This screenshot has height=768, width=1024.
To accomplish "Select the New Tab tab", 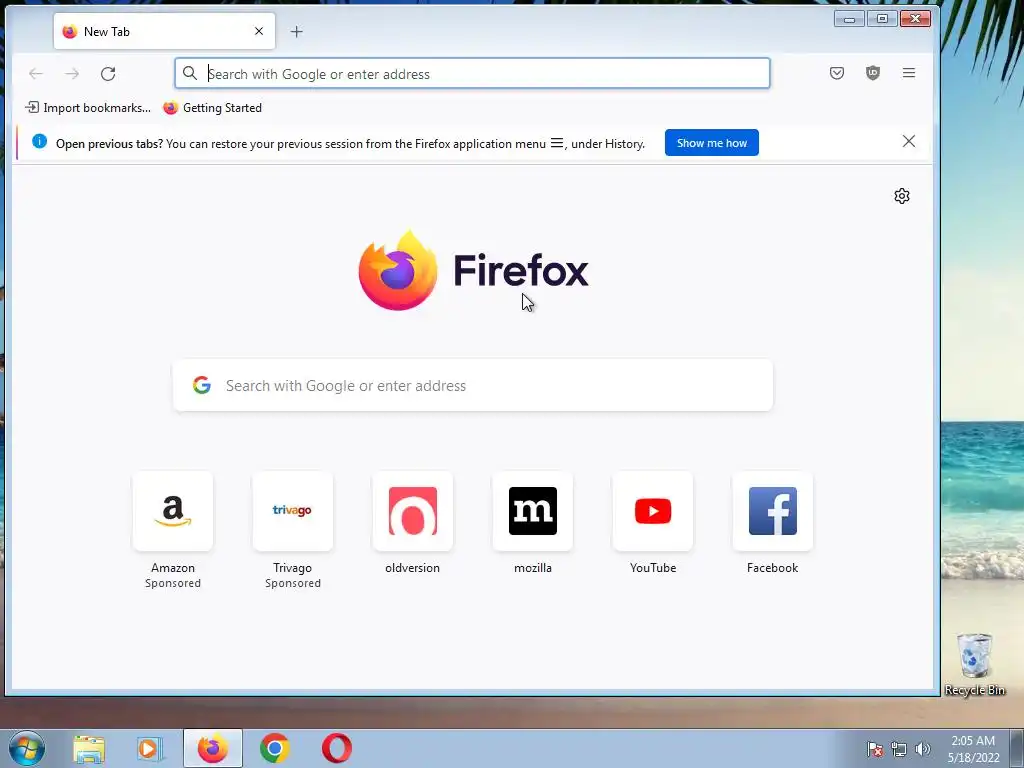I will coord(165,31).
